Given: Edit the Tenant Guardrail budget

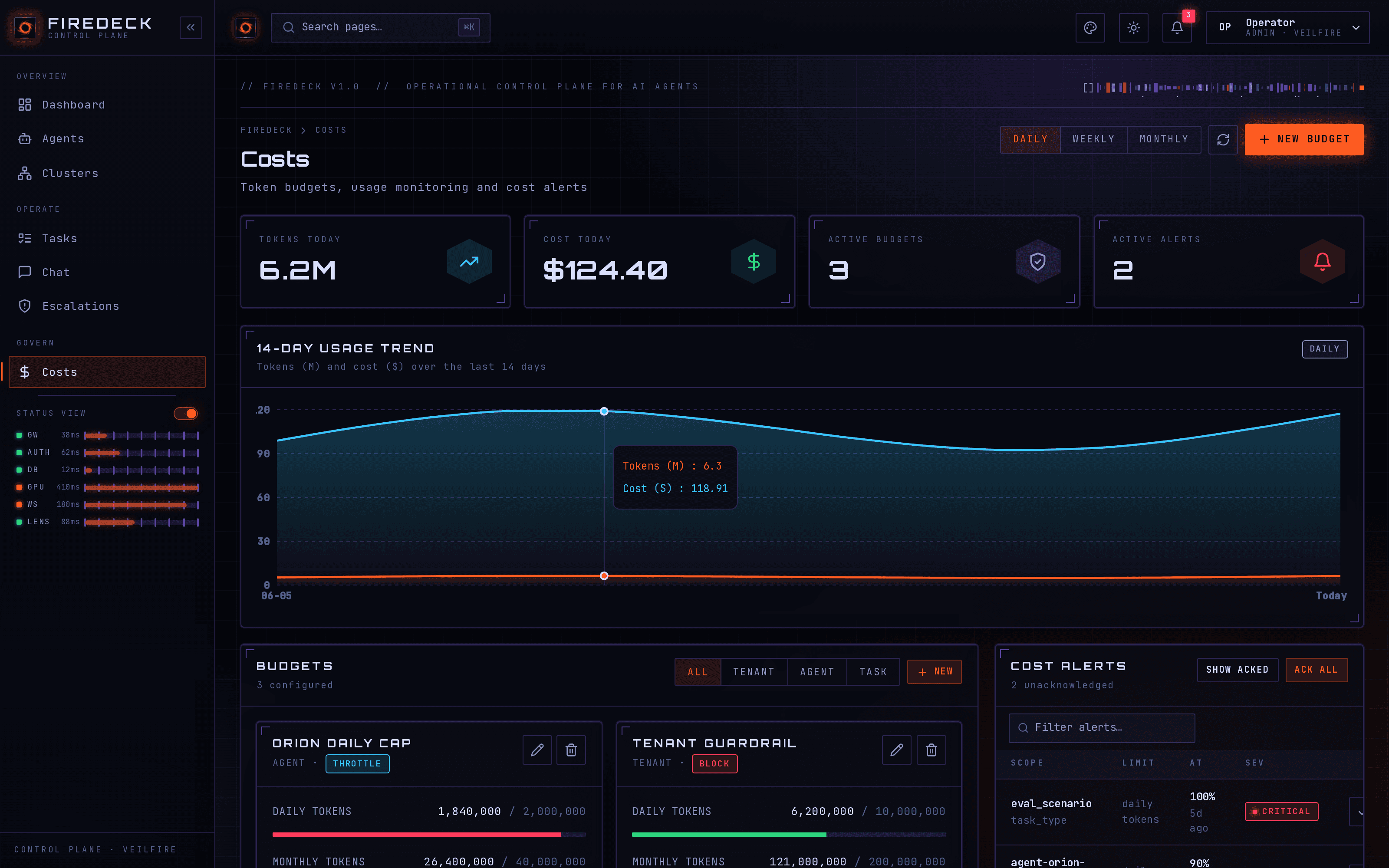Looking at the screenshot, I should click(x=896, y=750).
